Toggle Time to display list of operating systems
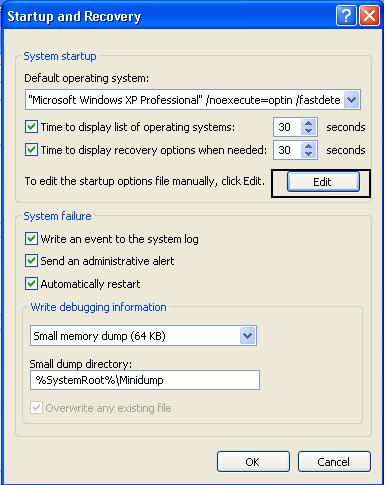The image size is (387, 485). [x=31, y=127]
